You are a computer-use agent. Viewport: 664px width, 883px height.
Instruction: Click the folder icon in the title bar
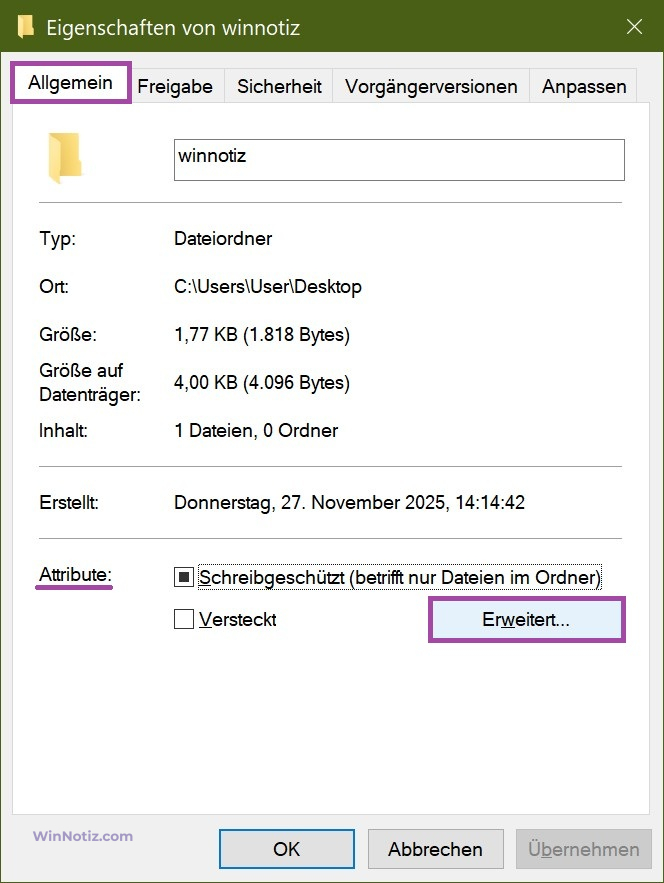(x=25, y=26)
